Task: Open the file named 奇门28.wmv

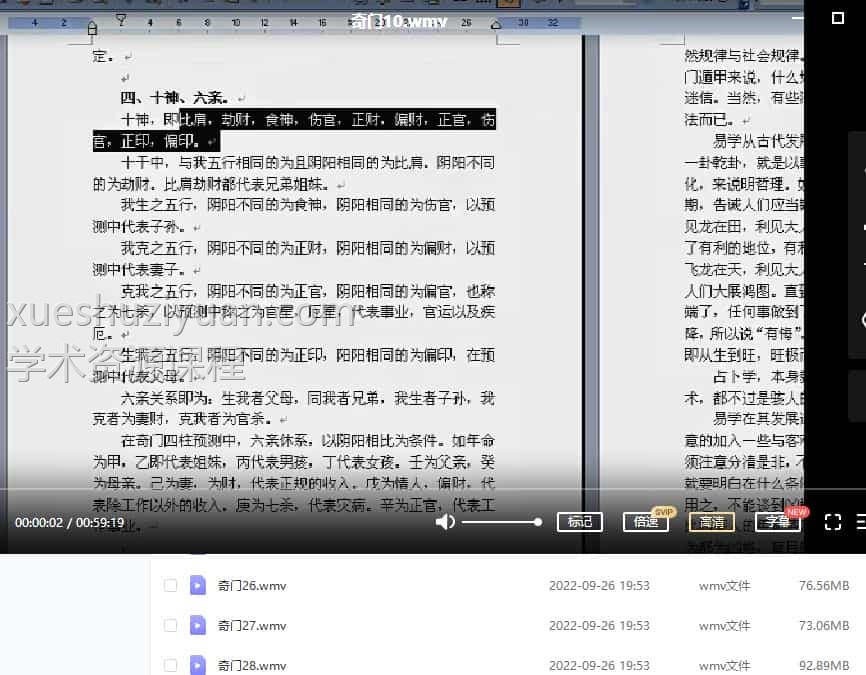Action: [x=252, y=665]
